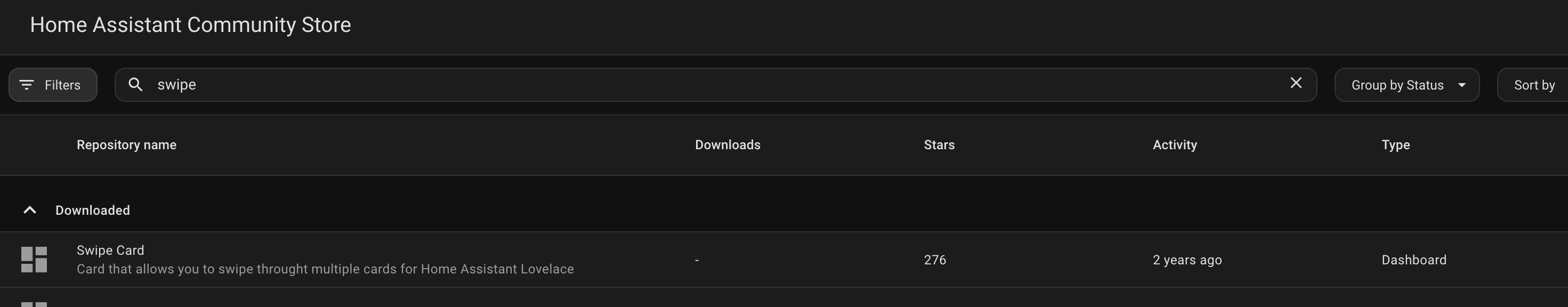
Task: Click the Group by Status dropdown arrow
Action: pyautogui.click(x=1461, y=85)
